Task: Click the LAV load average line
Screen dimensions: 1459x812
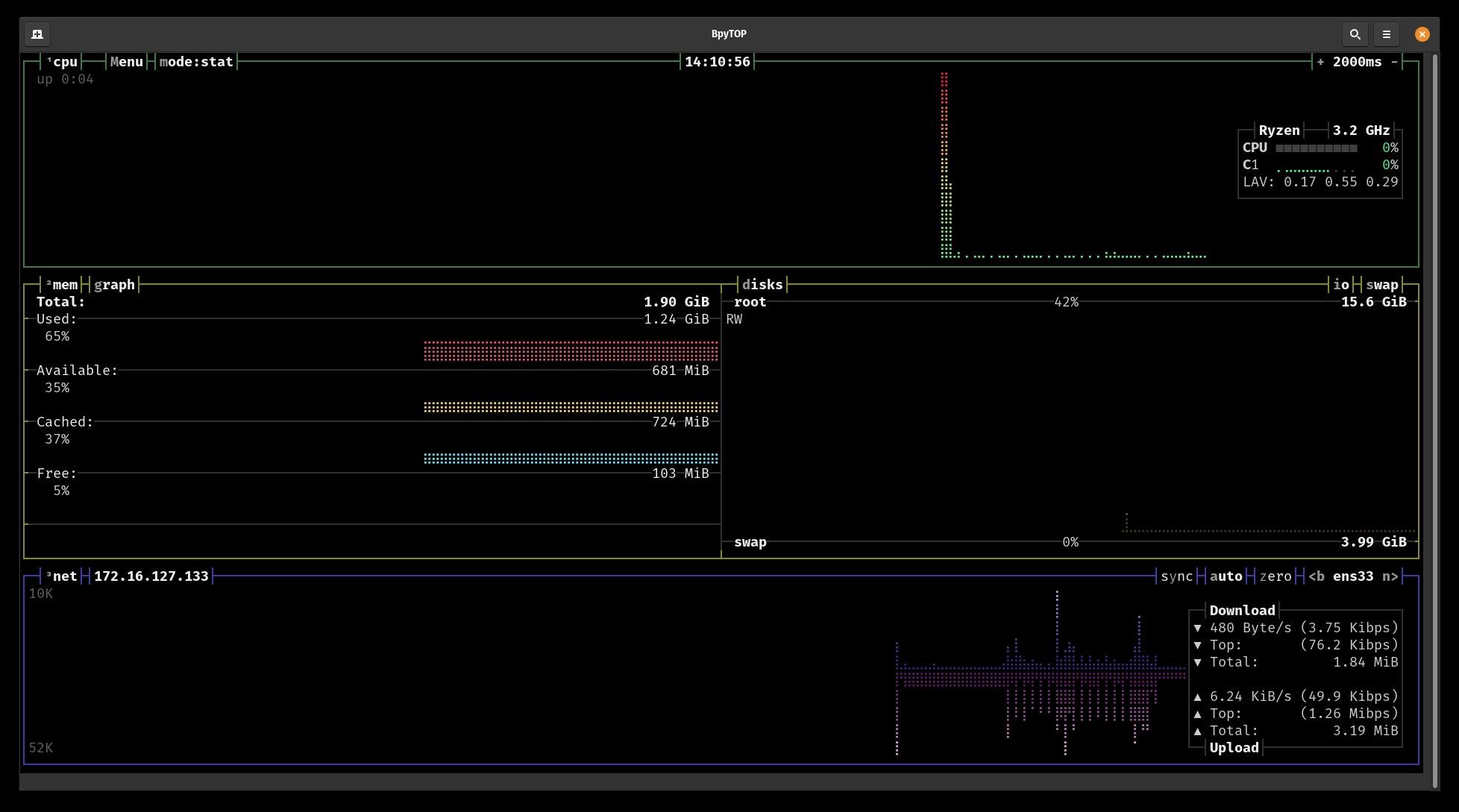Action: pyautogui.click(x=1320, y=182)
